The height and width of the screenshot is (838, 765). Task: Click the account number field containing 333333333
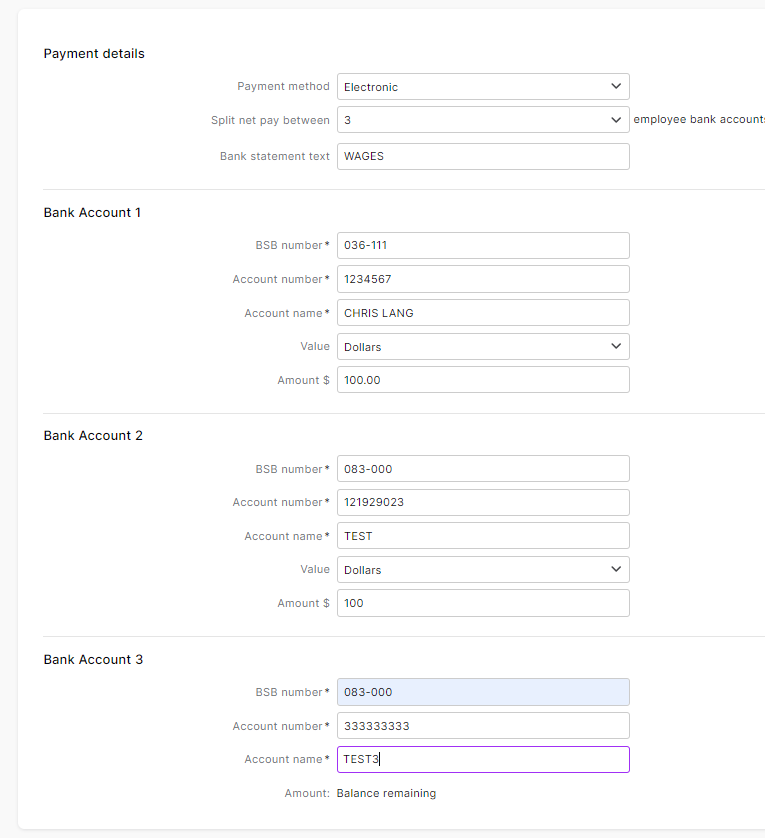click(x=483, y=726)
